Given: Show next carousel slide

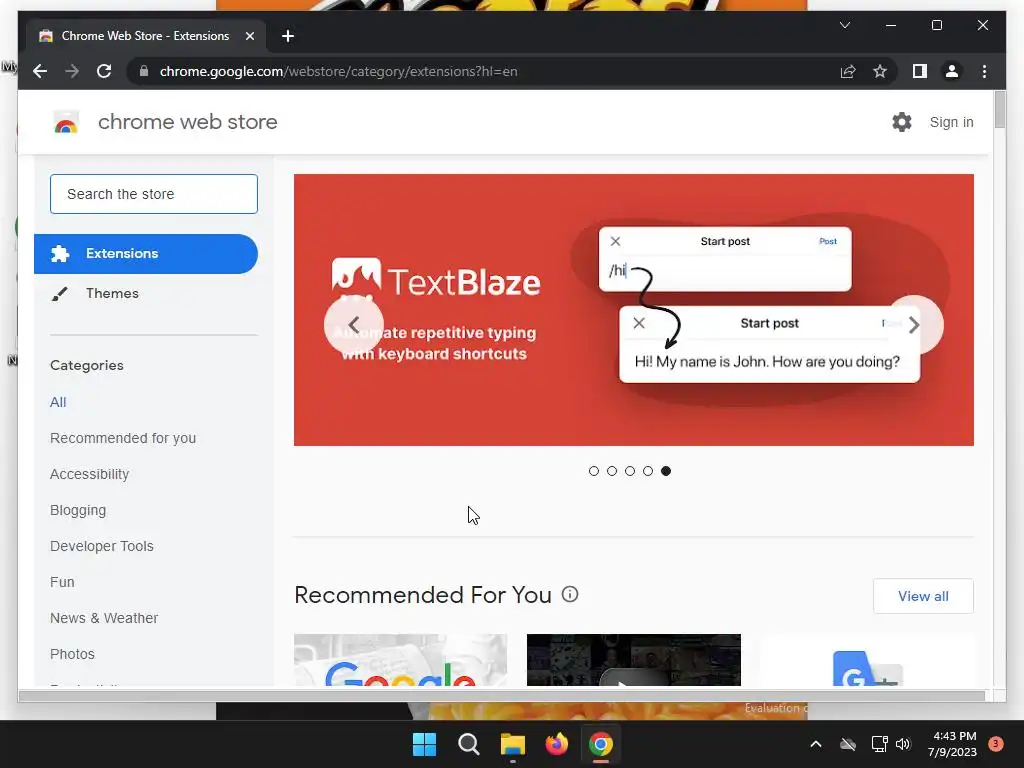Looking at the screenshot, I should 914,325.
